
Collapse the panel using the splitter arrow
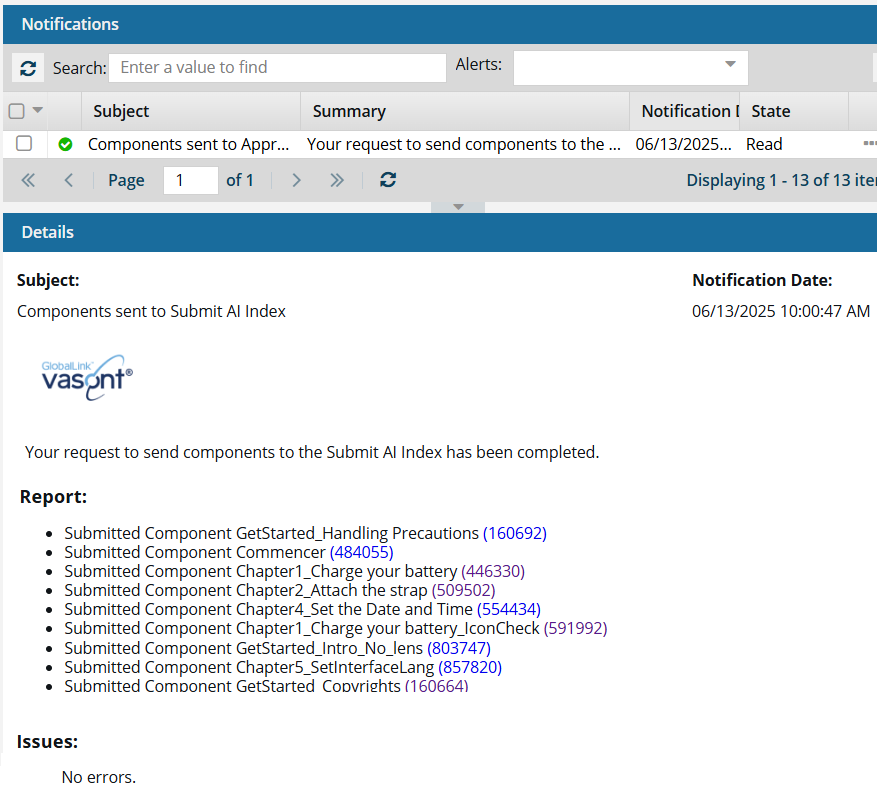coord(458,207)
